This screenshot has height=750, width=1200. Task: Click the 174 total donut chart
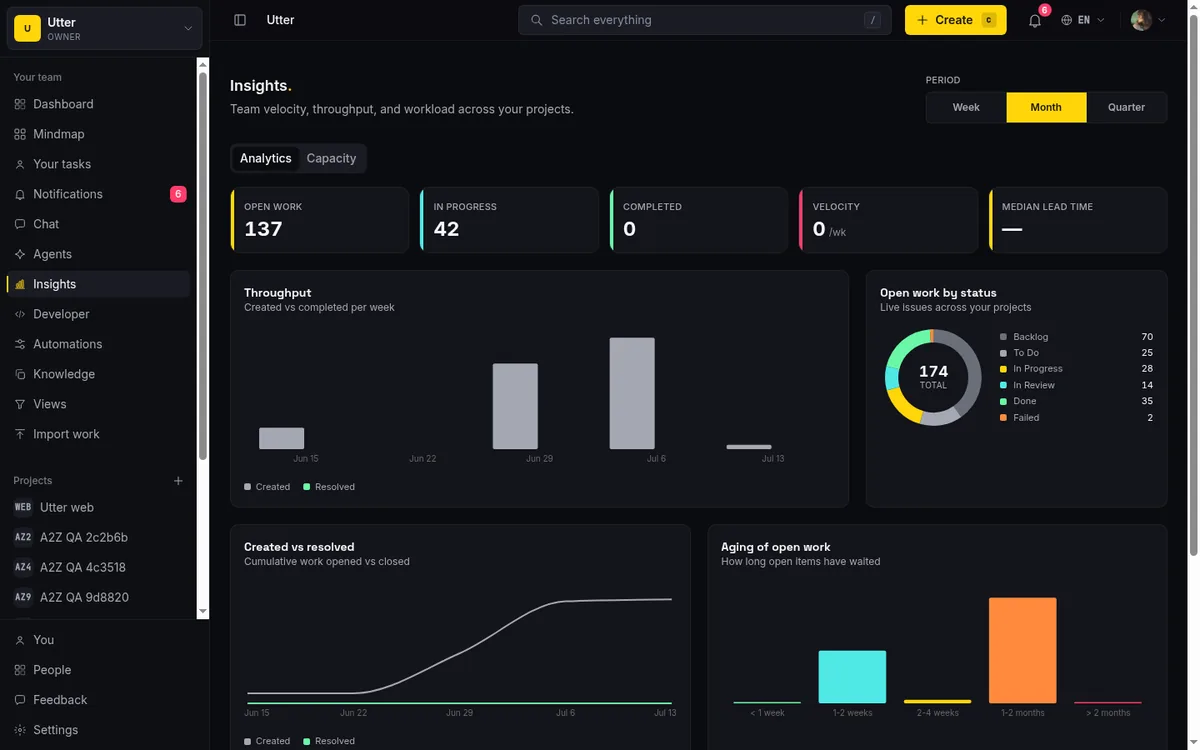(x=933, y=377)
